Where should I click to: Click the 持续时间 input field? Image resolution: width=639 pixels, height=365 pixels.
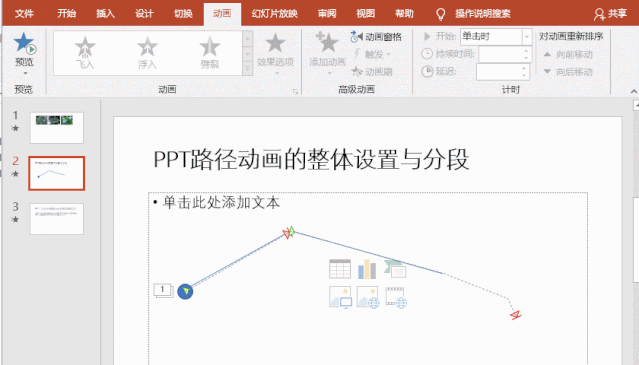tap(500, 54)
